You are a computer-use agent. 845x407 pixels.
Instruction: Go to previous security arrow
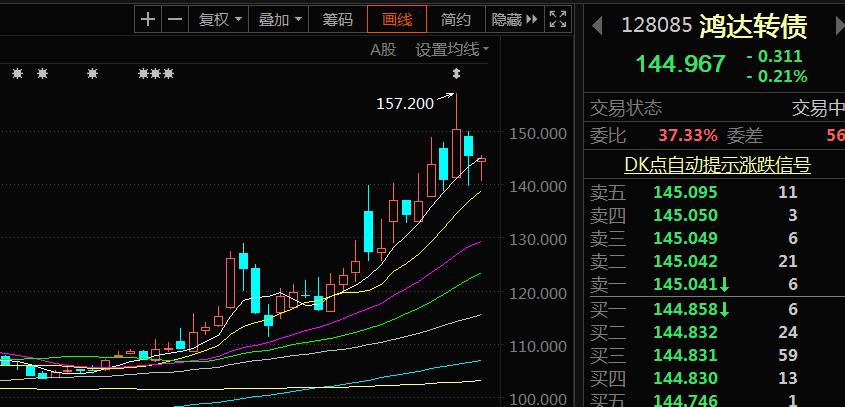coord(597,26)
